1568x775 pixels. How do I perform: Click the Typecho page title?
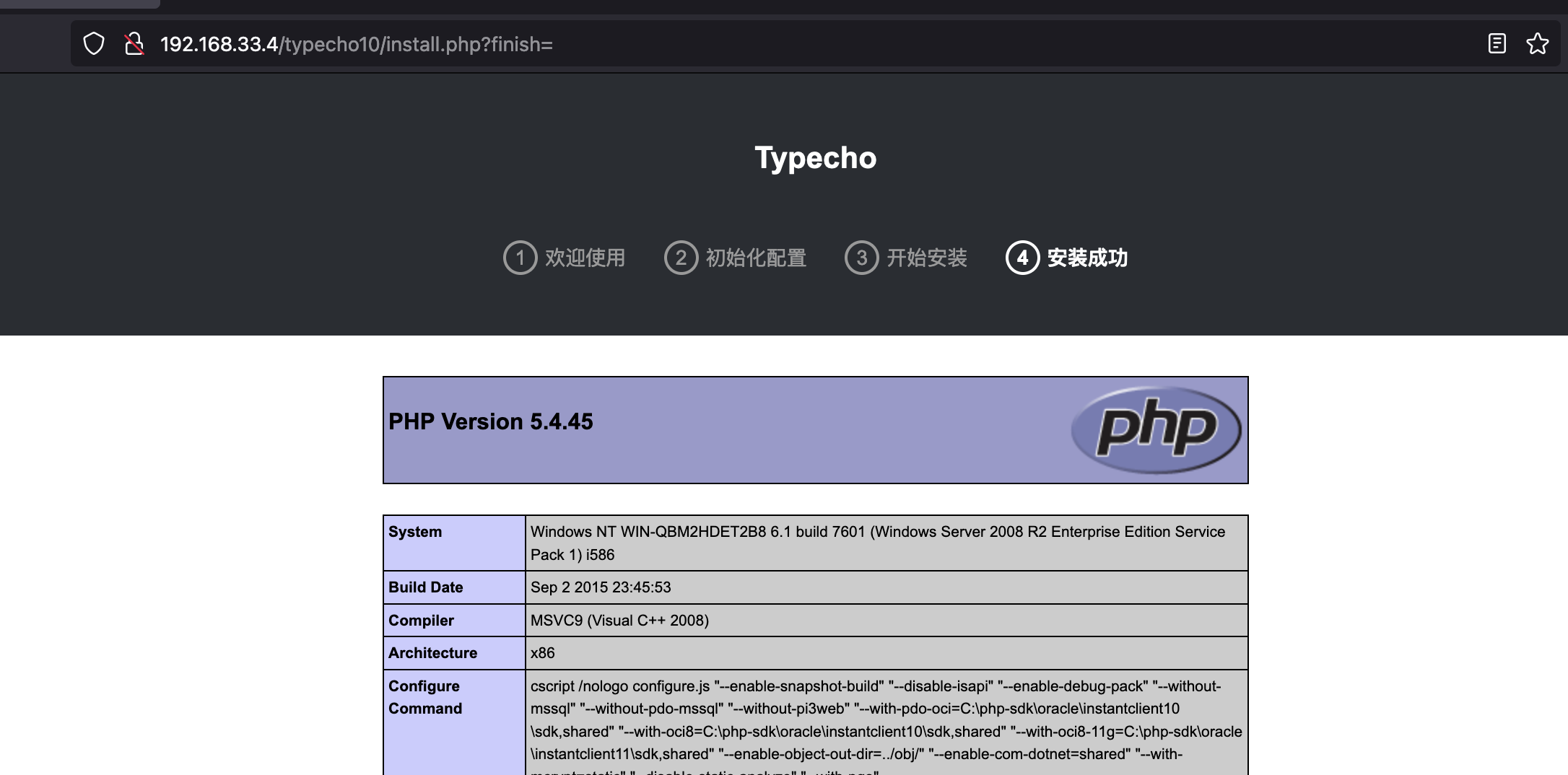tap(815, 158)
